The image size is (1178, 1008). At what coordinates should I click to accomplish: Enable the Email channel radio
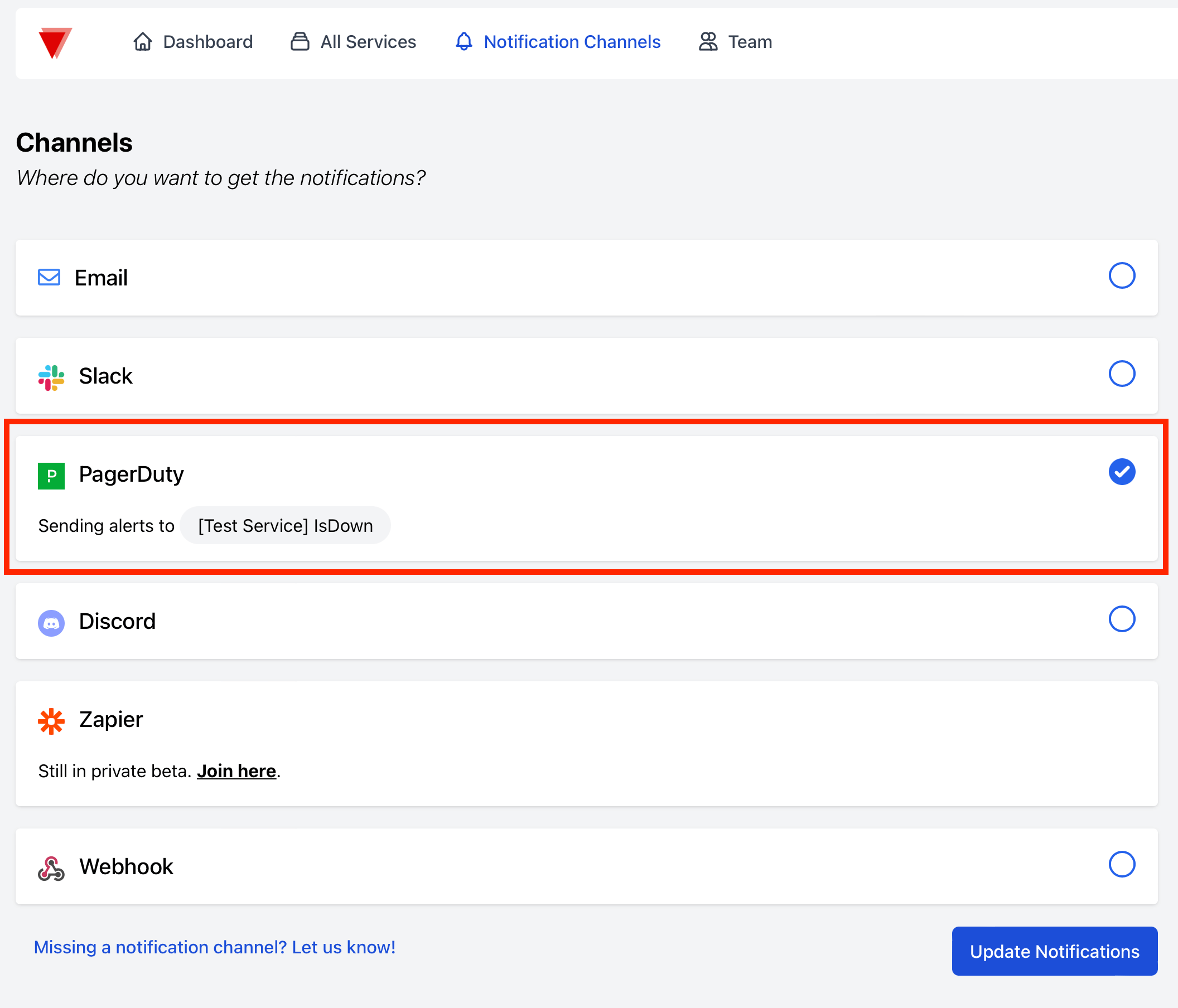point(1122,275)
